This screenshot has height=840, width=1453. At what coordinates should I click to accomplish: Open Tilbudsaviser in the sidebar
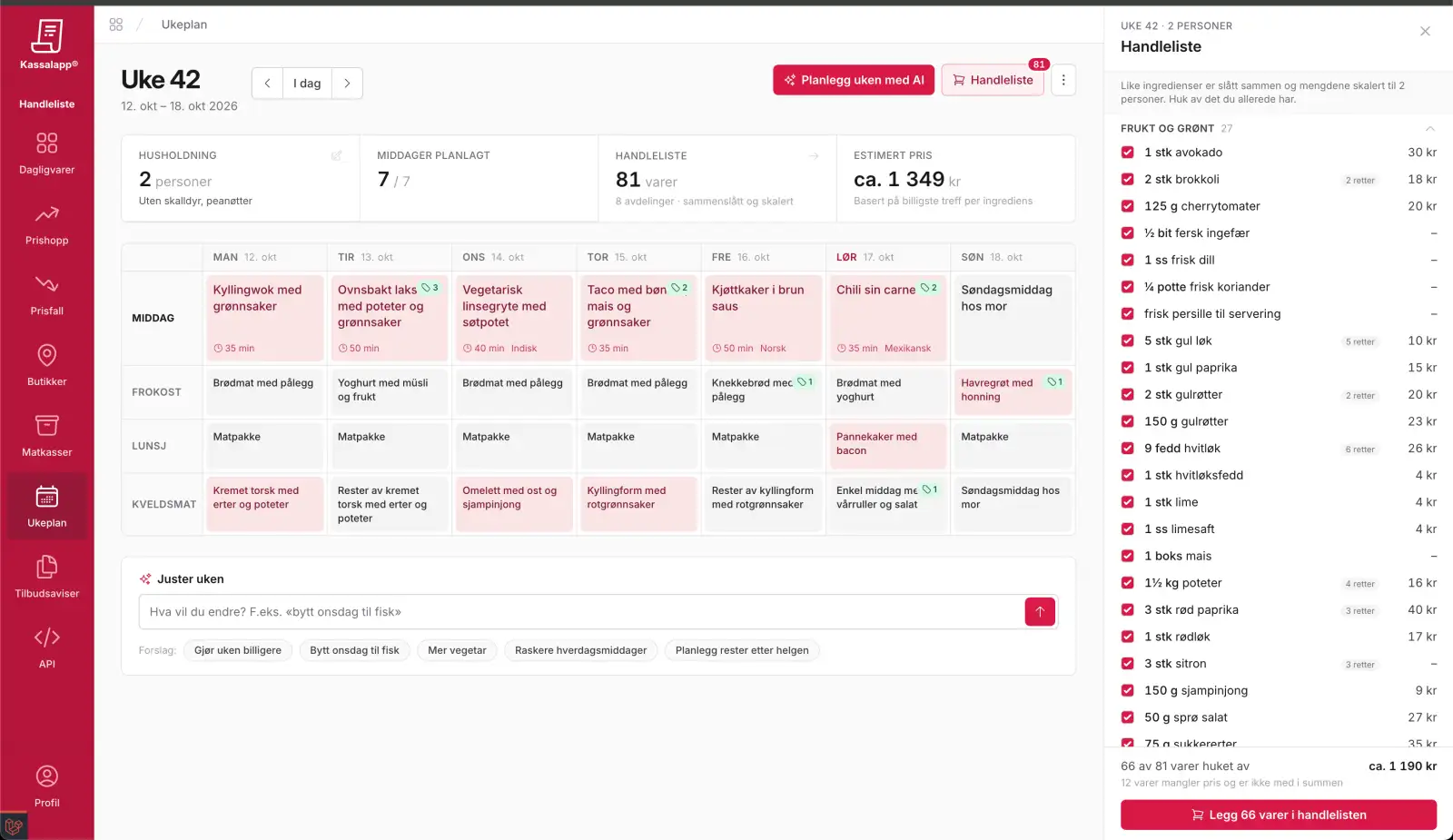click(47, 578)
